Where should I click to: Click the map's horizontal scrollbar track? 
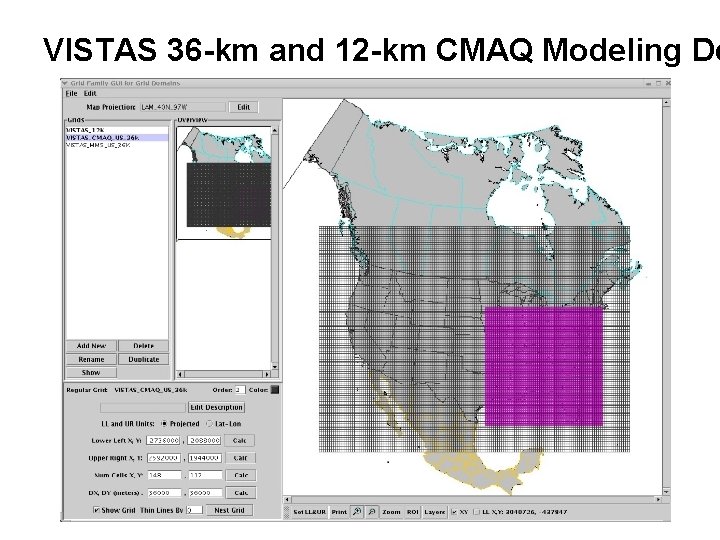(x=472, y=499)
